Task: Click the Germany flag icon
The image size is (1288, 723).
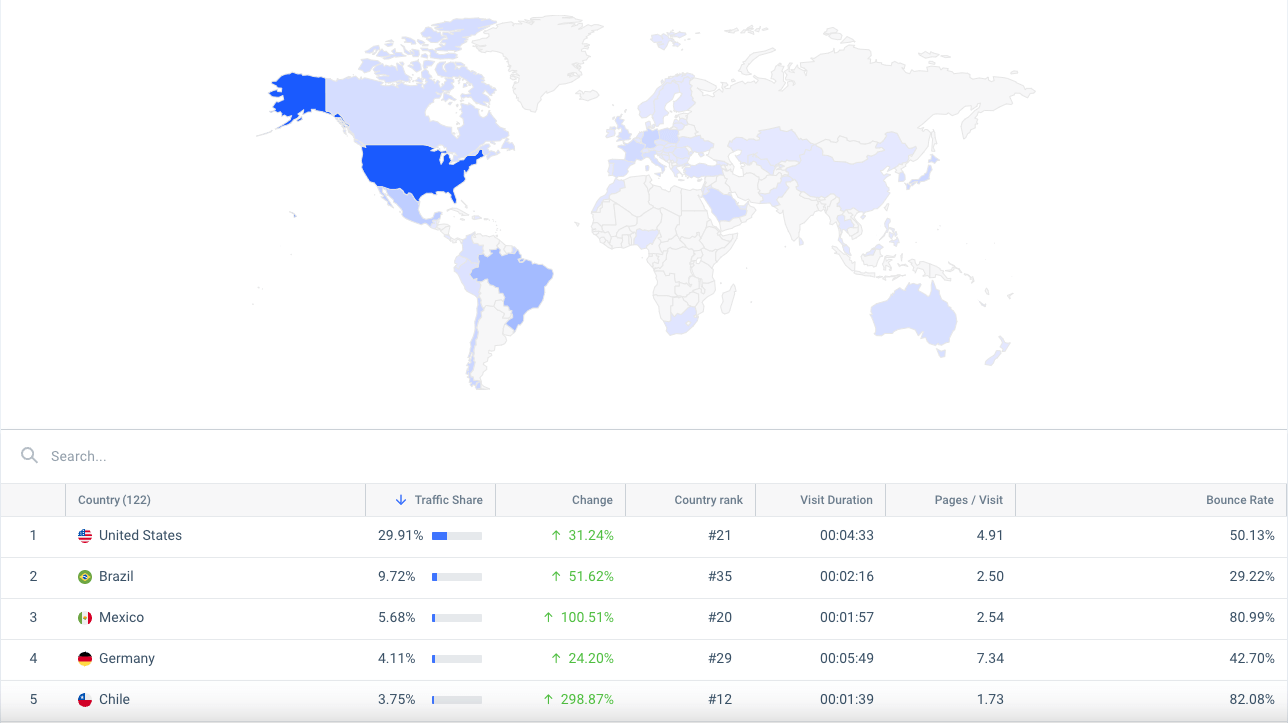Action: (85, 659)
